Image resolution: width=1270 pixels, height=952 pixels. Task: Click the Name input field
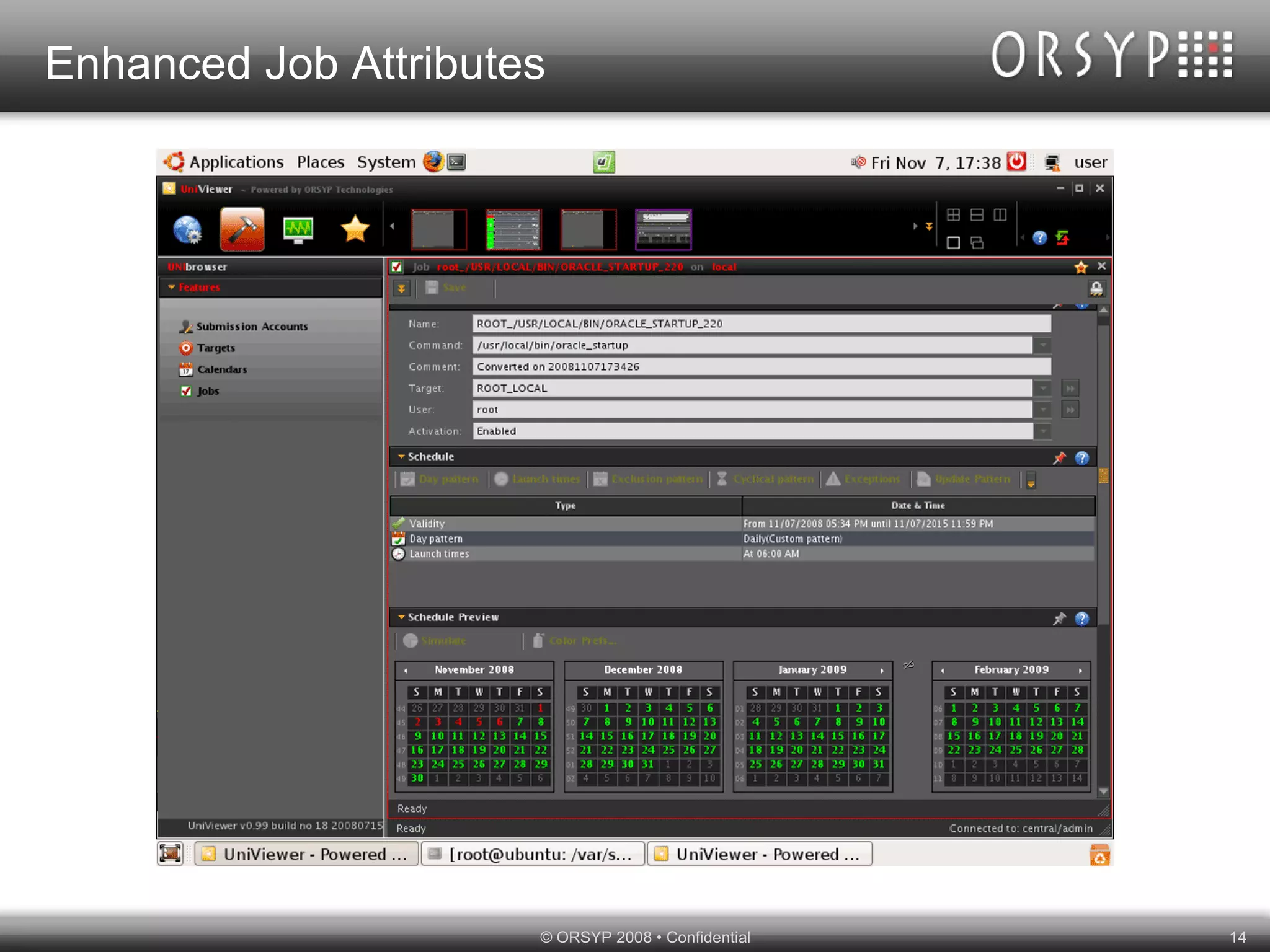coord(762,324)
